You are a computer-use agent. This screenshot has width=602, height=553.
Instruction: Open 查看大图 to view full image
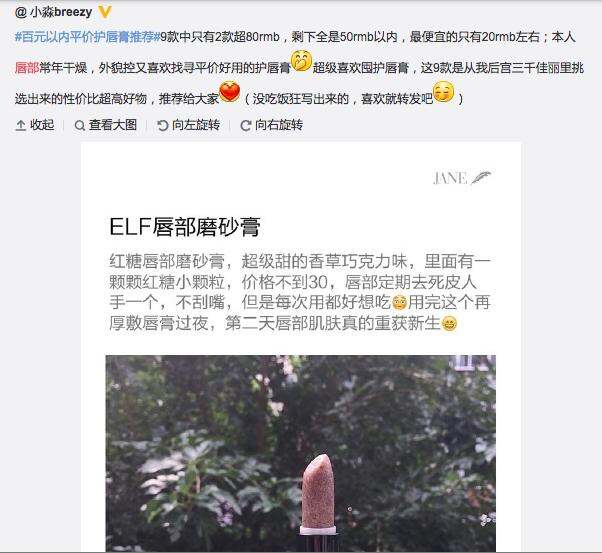coord(106,125)
